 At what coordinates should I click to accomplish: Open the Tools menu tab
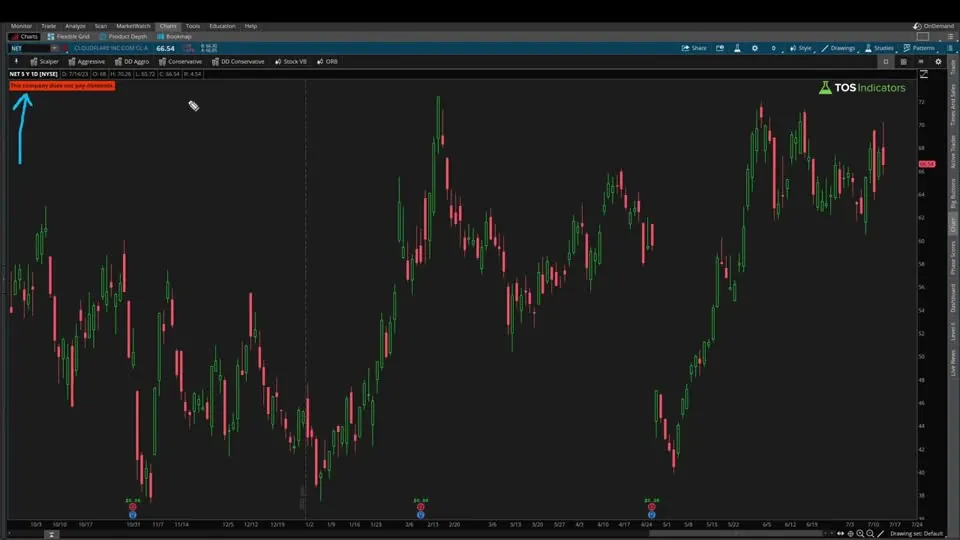(x=193, y=26)
